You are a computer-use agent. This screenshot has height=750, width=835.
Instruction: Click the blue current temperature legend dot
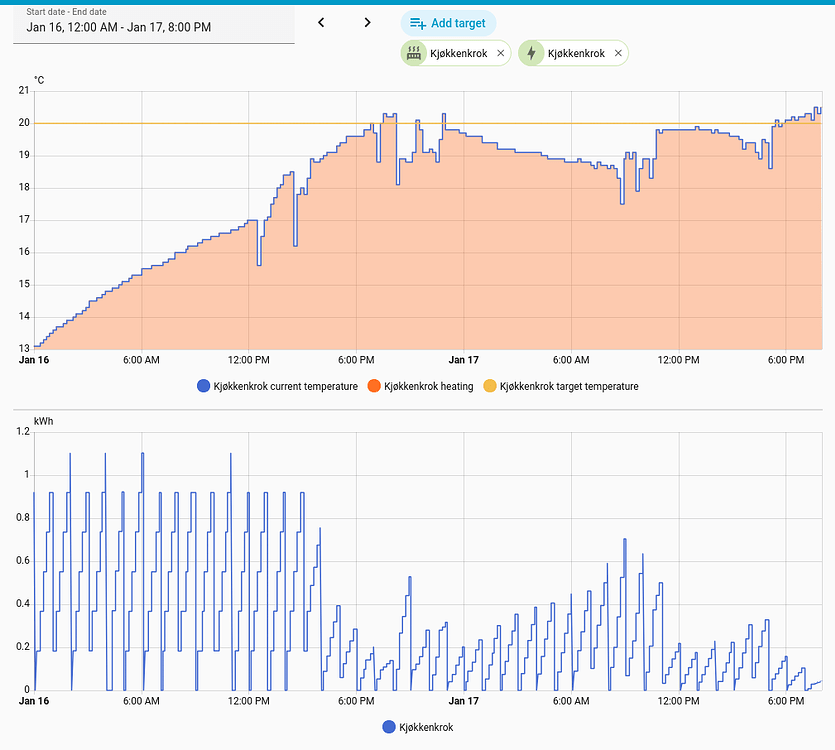[203, 386]
